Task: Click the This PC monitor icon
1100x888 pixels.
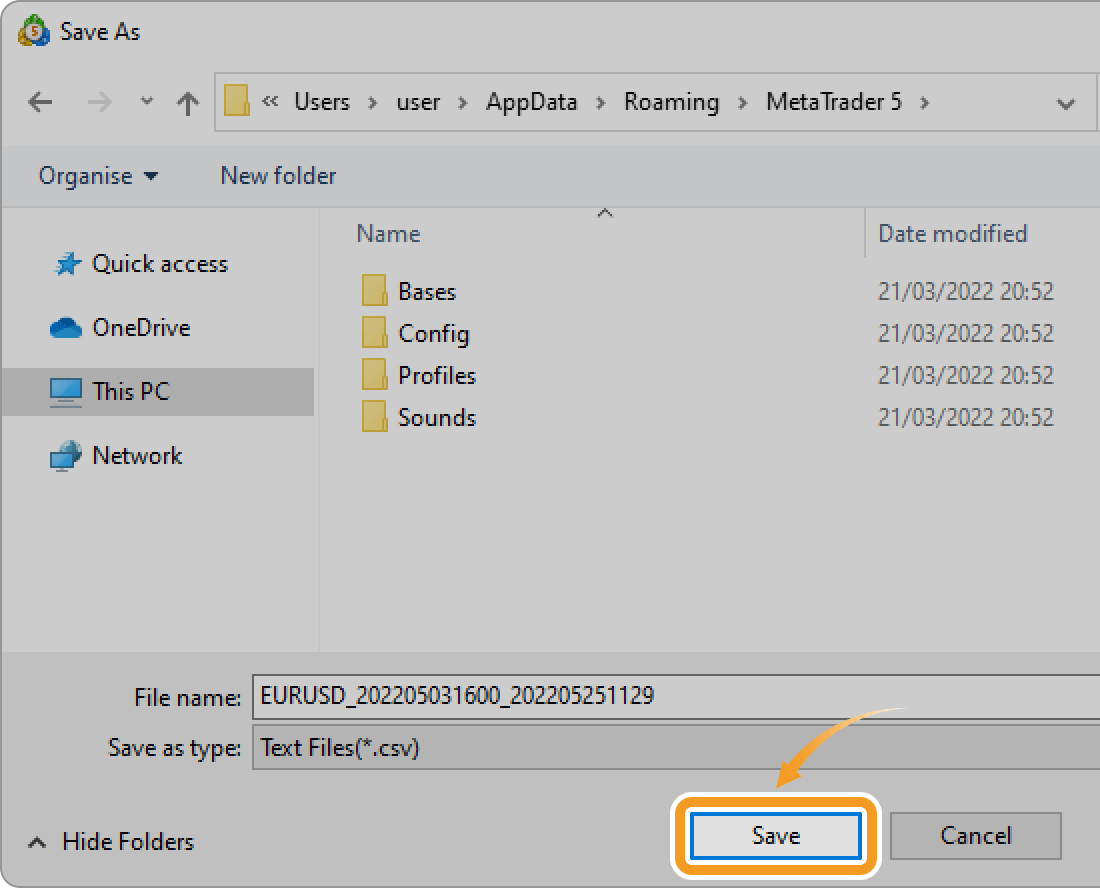Action: [x=66, y=392]
